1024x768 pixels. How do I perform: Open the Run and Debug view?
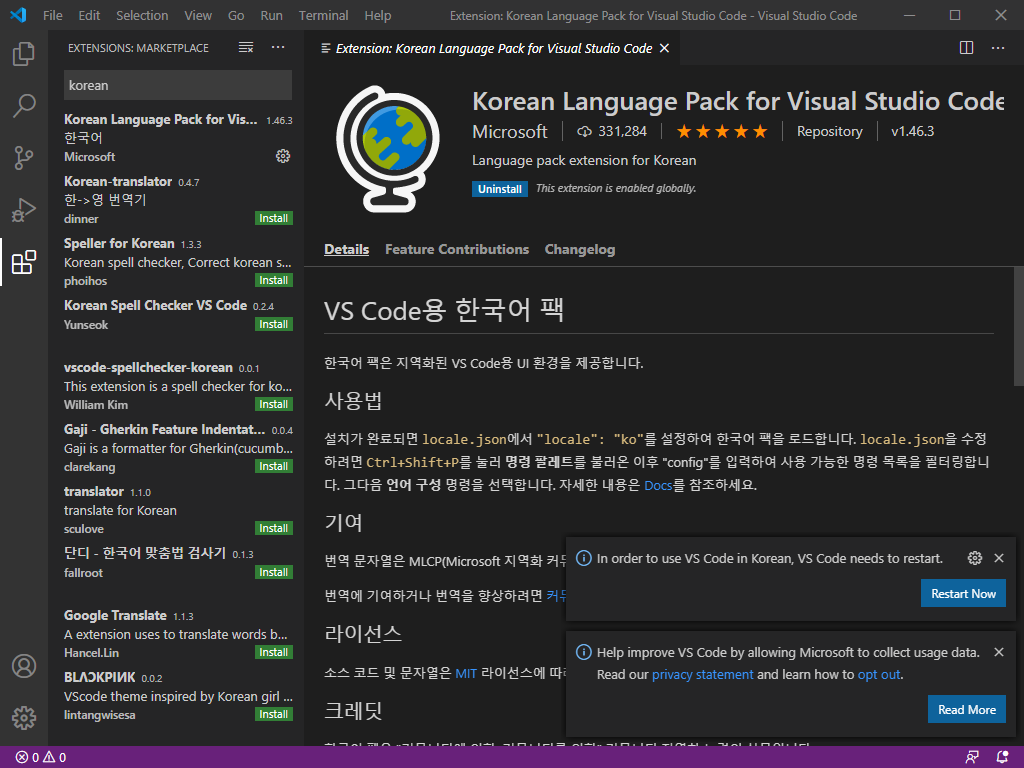click(24, 210)
